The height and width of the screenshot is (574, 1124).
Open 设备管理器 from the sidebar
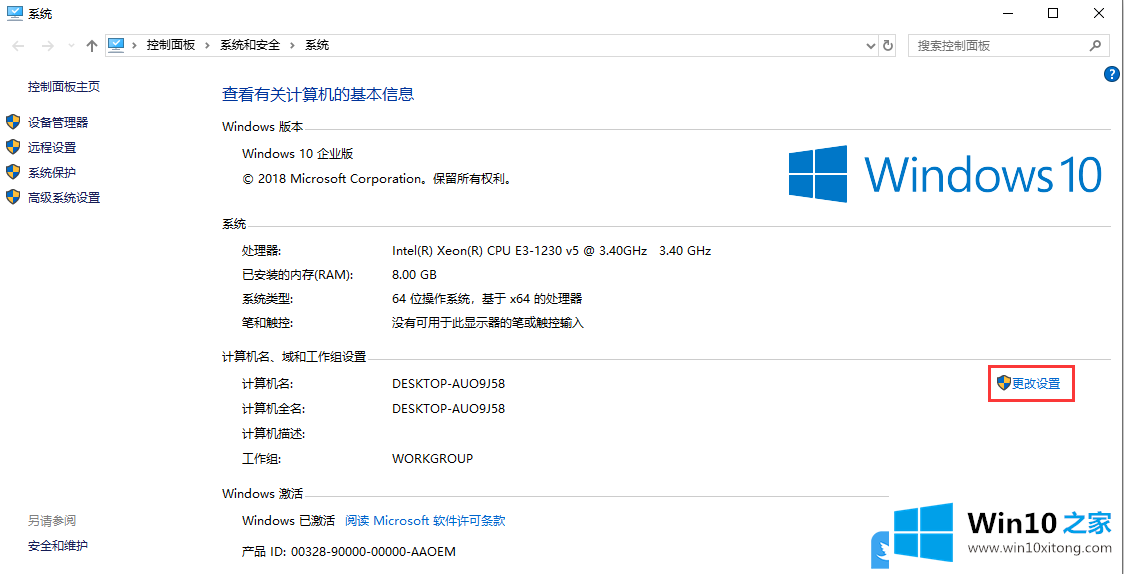pyautogui.click(x=58, y=123)
